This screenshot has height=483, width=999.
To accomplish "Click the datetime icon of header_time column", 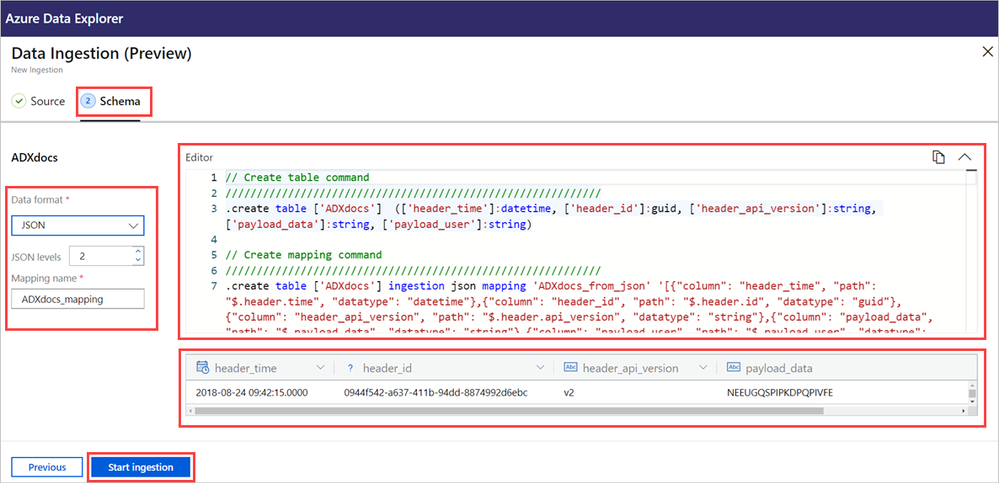I will coord(203,368).
